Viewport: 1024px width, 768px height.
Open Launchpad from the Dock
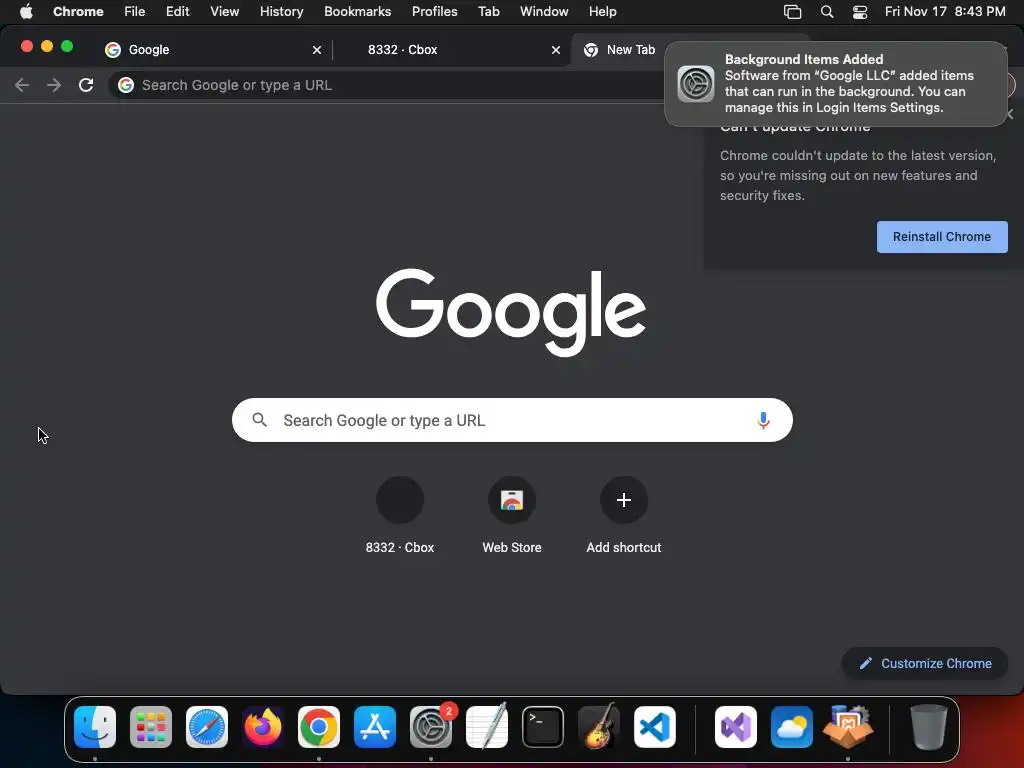(151, 727)
